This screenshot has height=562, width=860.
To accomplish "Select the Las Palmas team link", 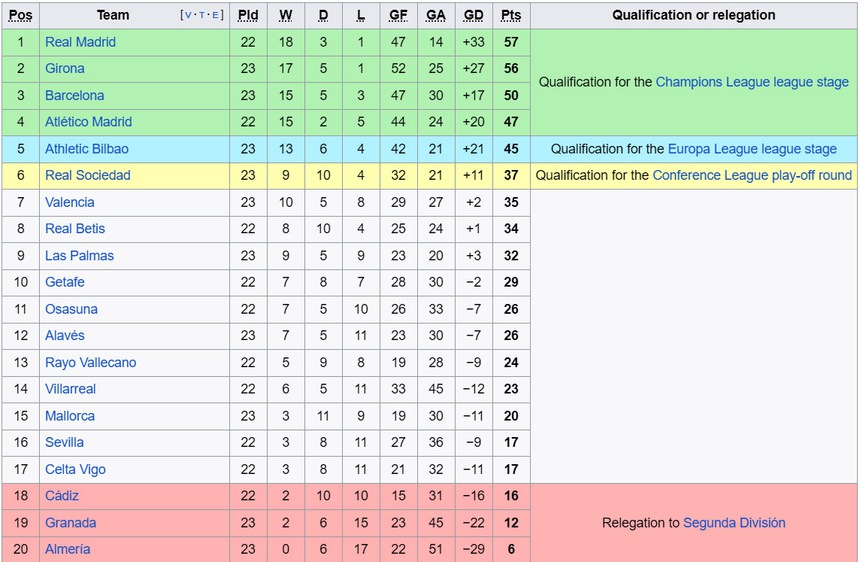I will 79,256.
